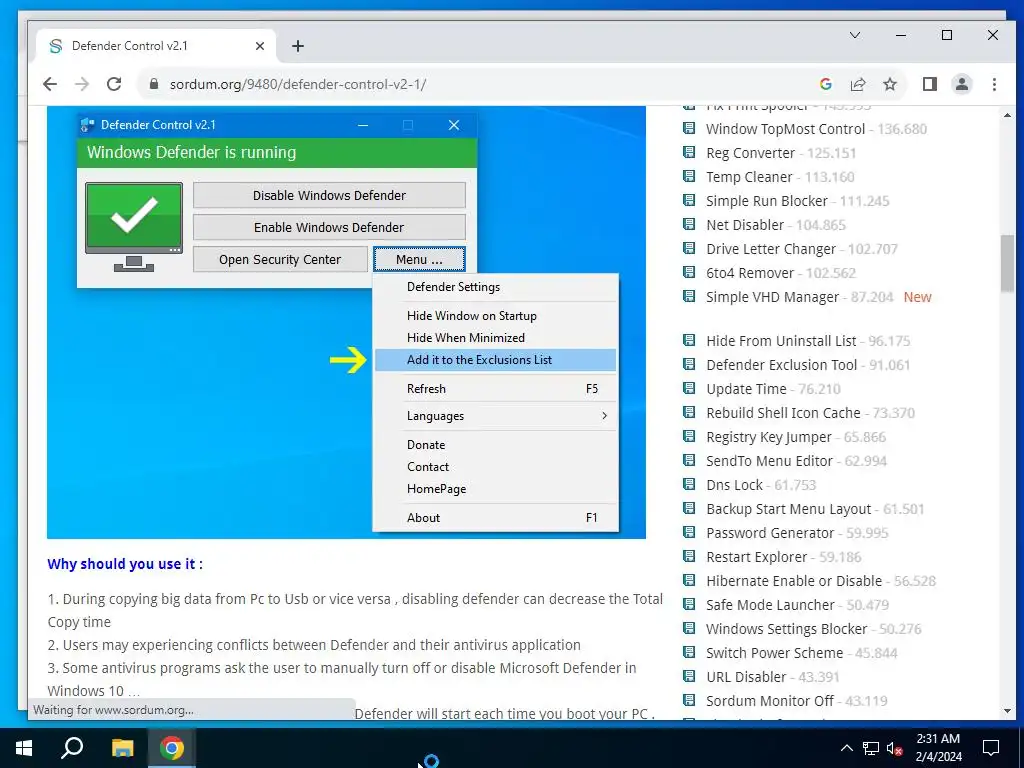1024x768 pixels.
Task: Click the address bar URL field
Action: point(483,84)
